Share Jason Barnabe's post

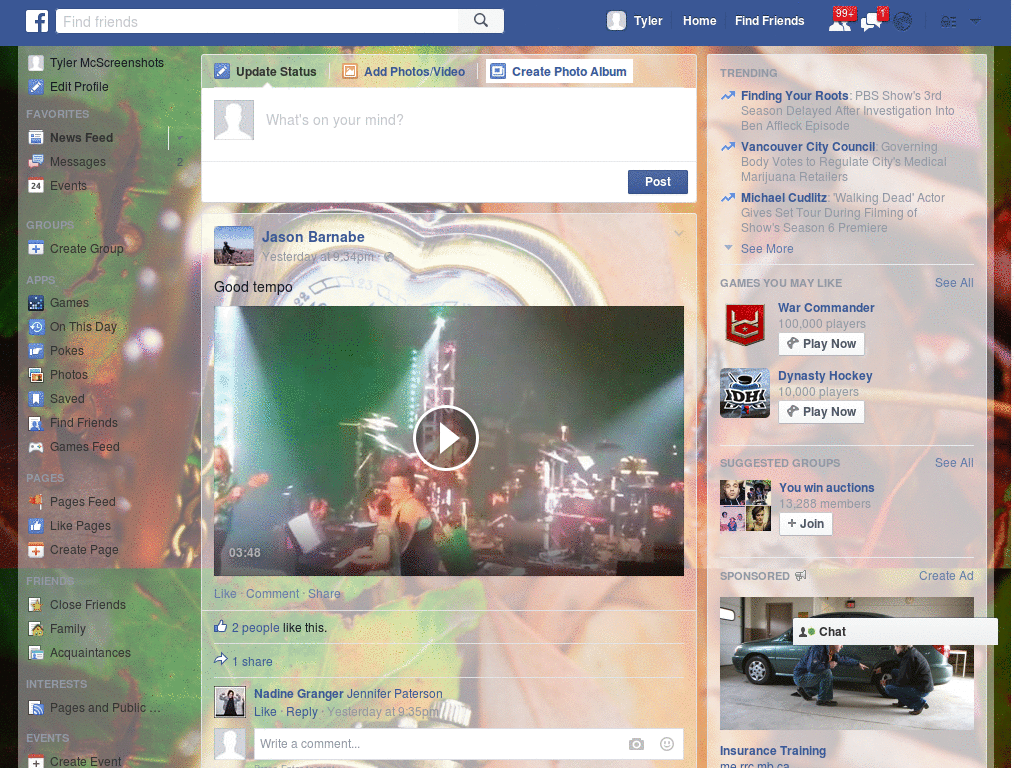click(324, 594)
